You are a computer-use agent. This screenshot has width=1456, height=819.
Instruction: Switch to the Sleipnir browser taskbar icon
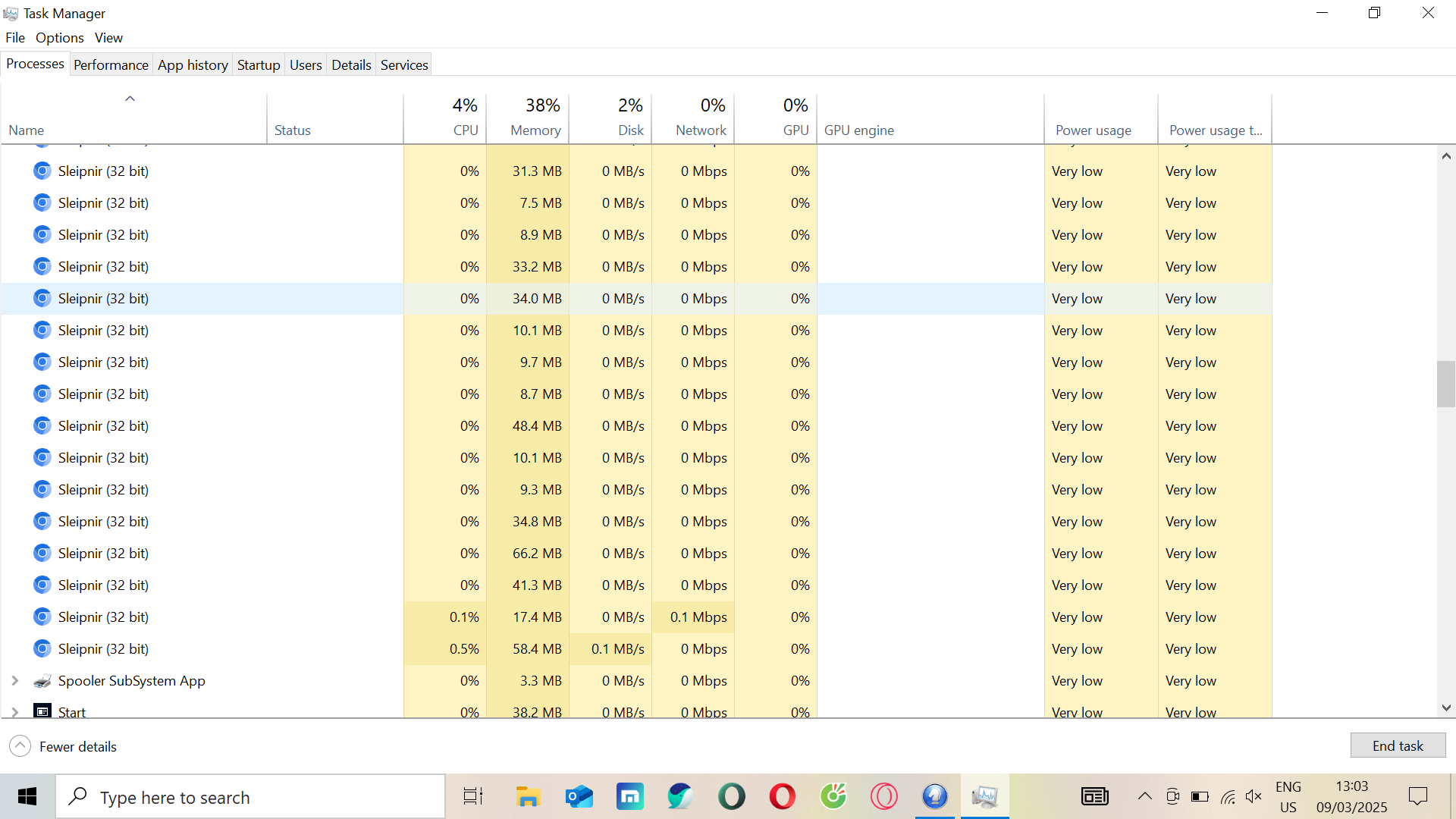coord(935,797)
